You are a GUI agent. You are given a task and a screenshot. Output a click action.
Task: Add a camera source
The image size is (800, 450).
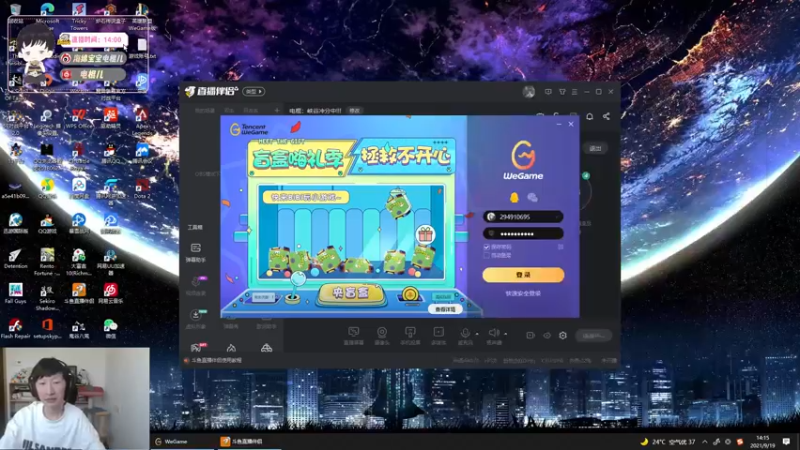click(x=382, y=336)
